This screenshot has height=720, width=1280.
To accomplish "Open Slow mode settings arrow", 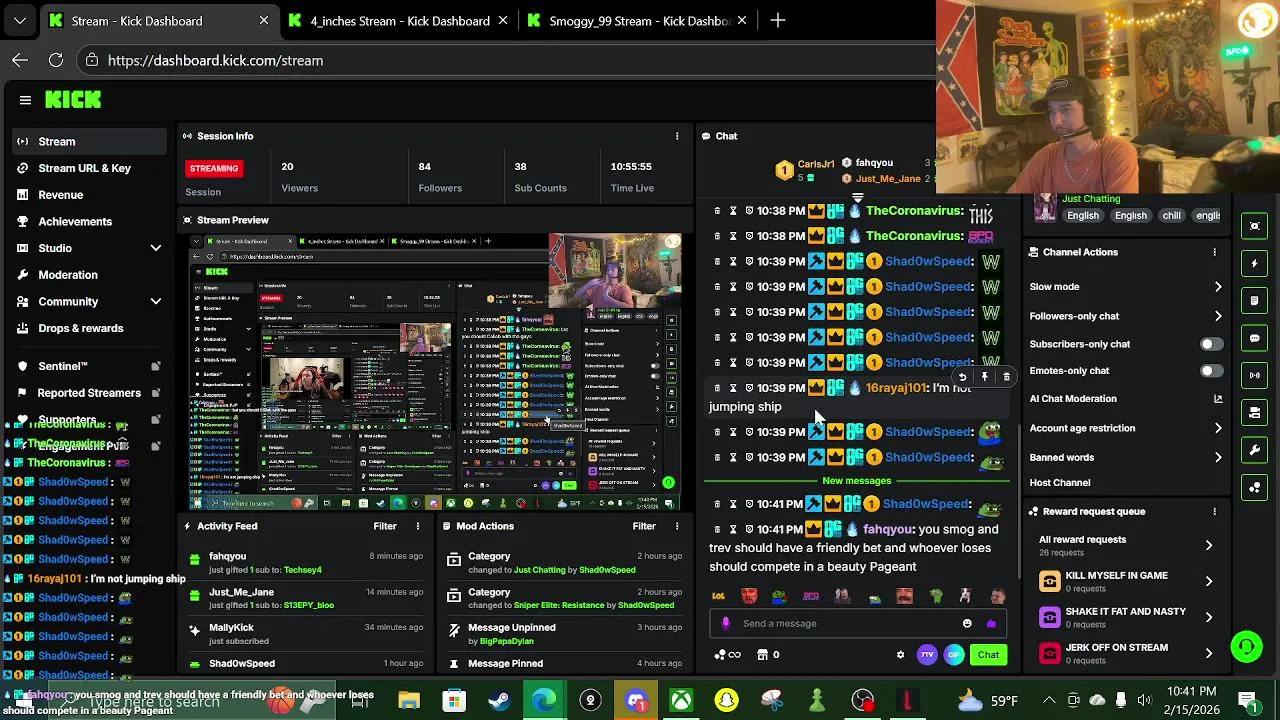I will click(x=1218, y=287).
